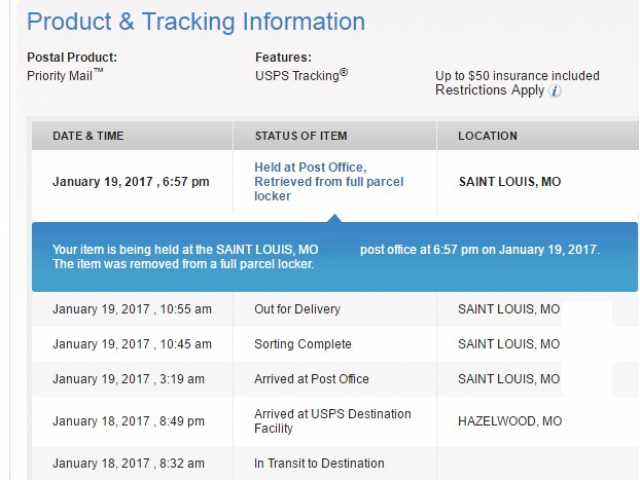Viewport: 640px width, 480px height.
Task: Click the January 18, 2017, 8:49 pm timestamp
Action: pyautogui.click(x=128, y=421)
